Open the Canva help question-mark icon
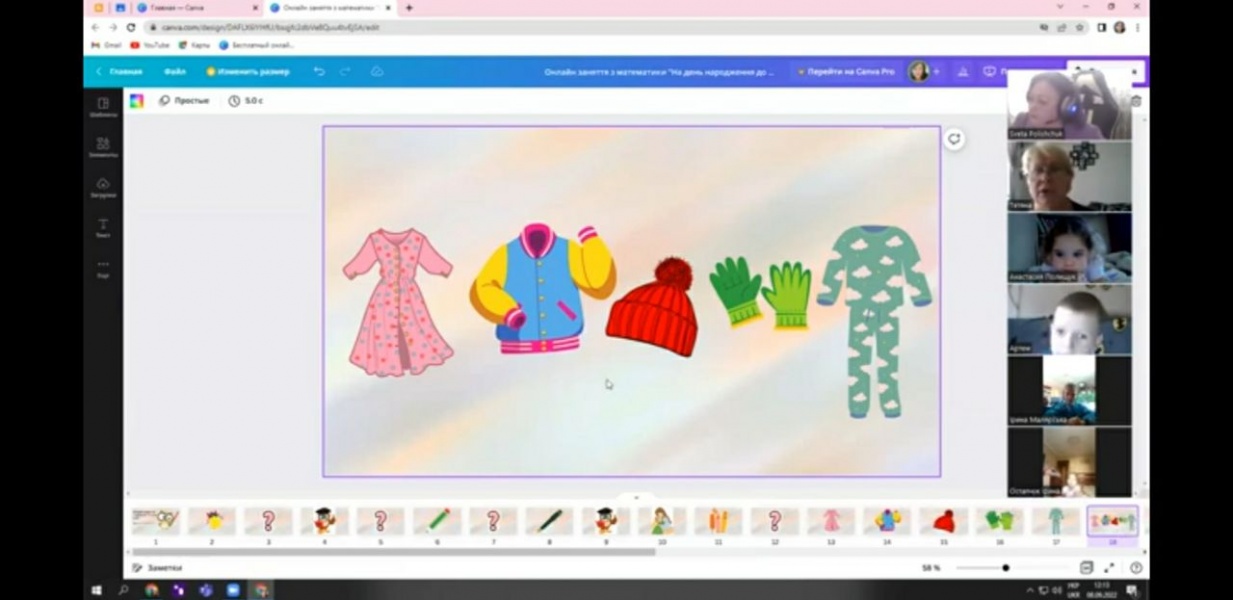Viewport: 1233px width, 600px height. (1135, 568)
